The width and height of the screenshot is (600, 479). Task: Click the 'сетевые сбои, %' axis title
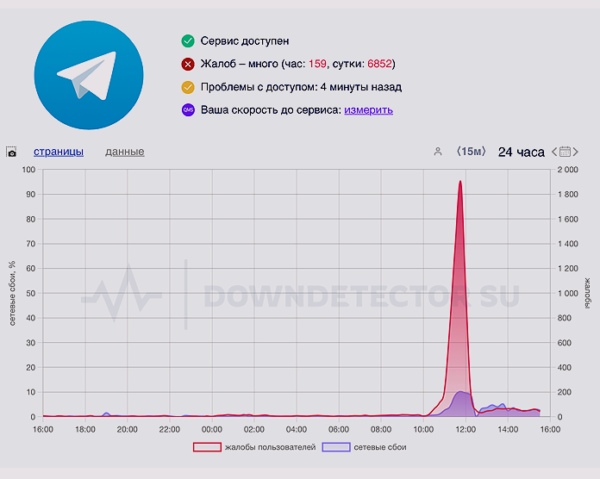coord(12,293)
